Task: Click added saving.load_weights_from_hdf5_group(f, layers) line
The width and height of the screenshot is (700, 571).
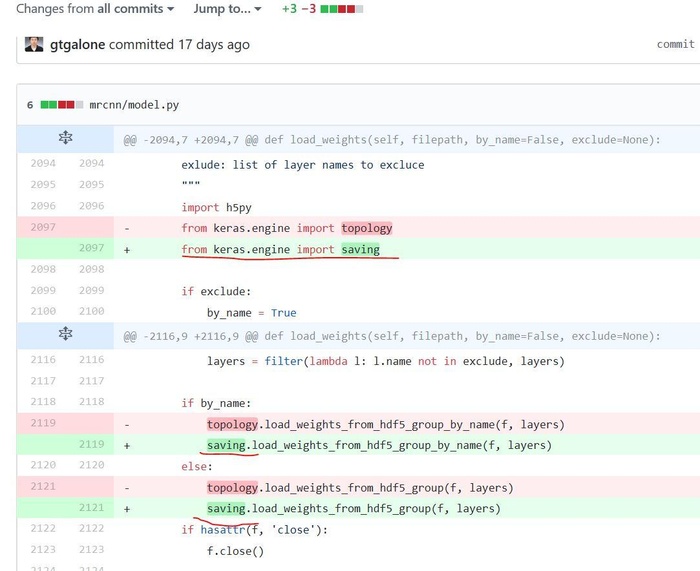Action: point(354,508)
